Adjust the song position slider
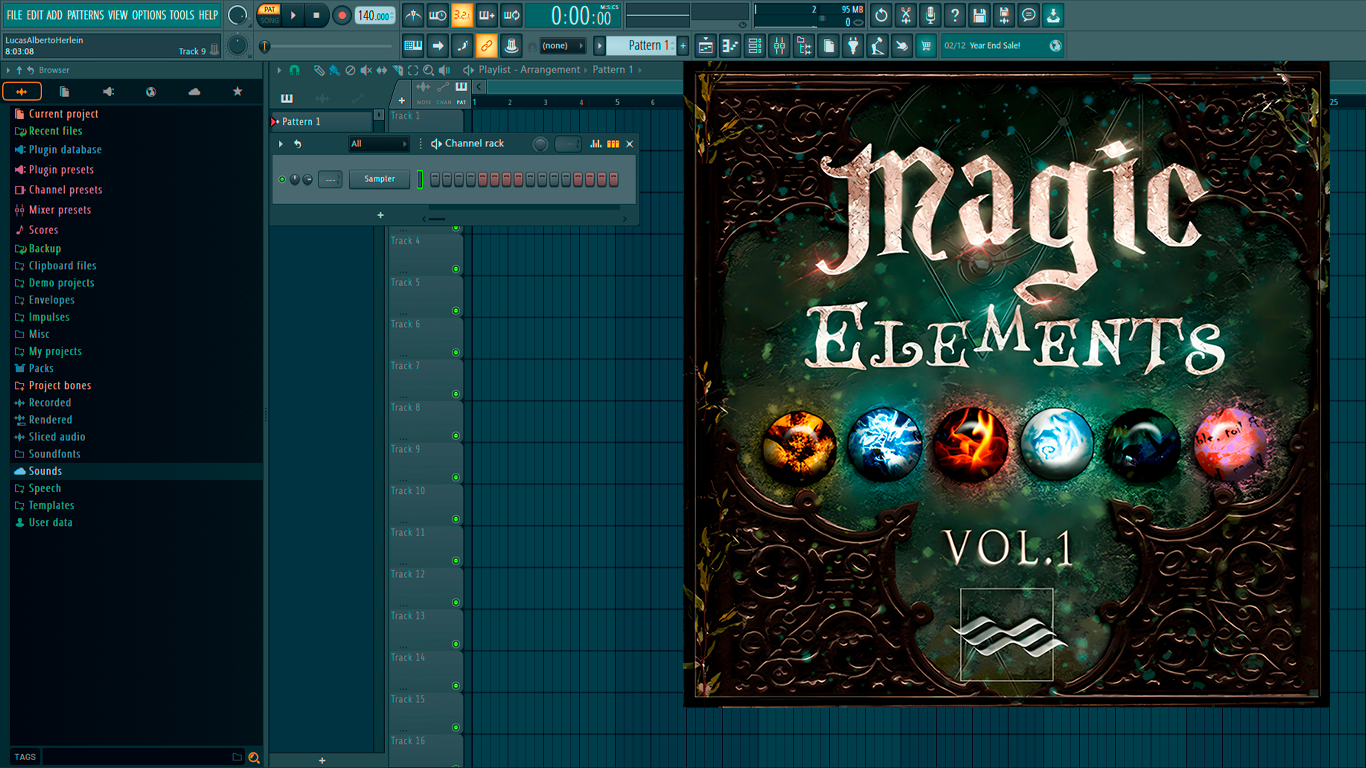 pyautogui.click(x=326, y=46)
